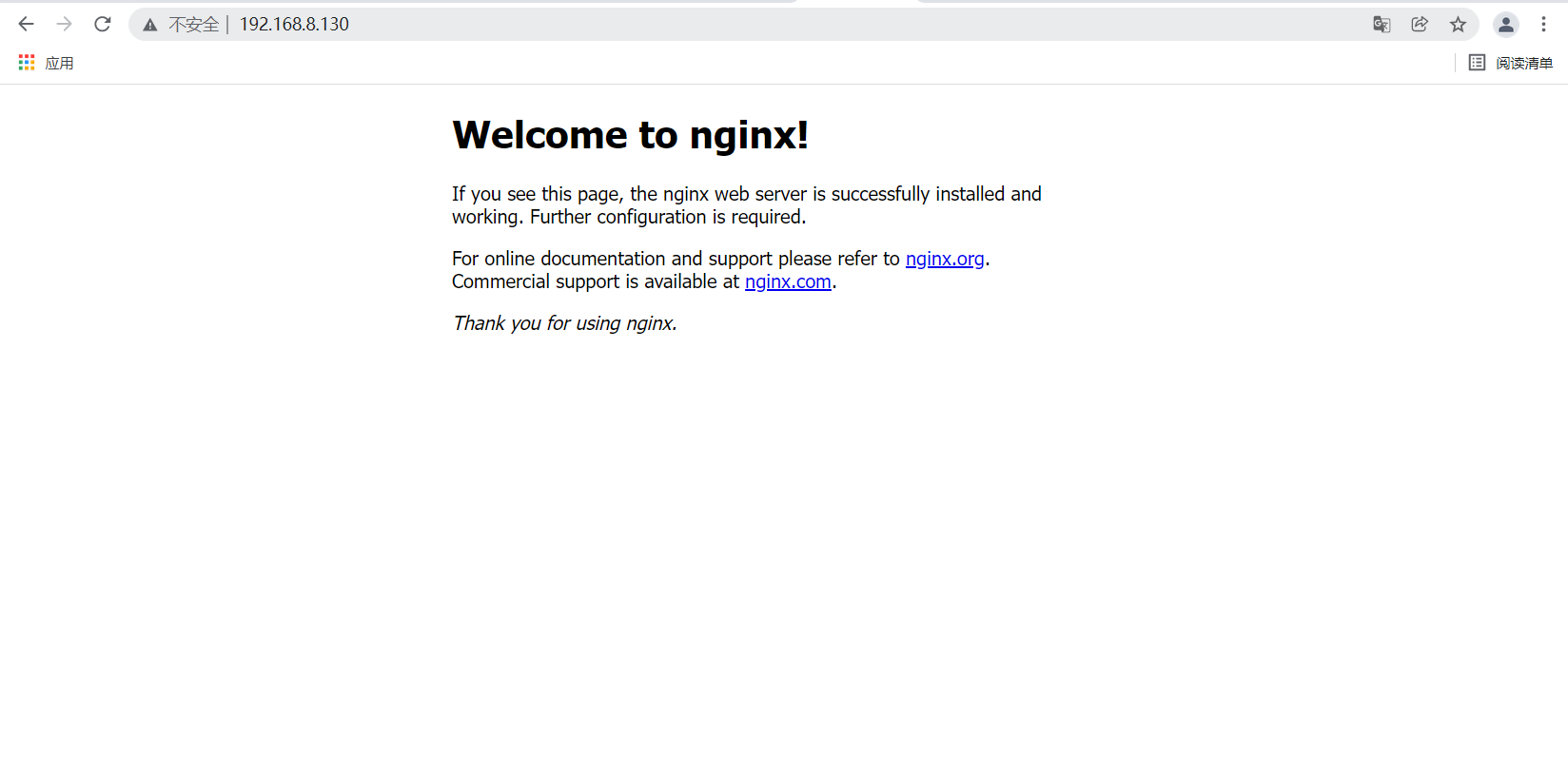Click the Forward navigation arrow
Viewport: 1568px width, 775px height.
coord(65,24)
